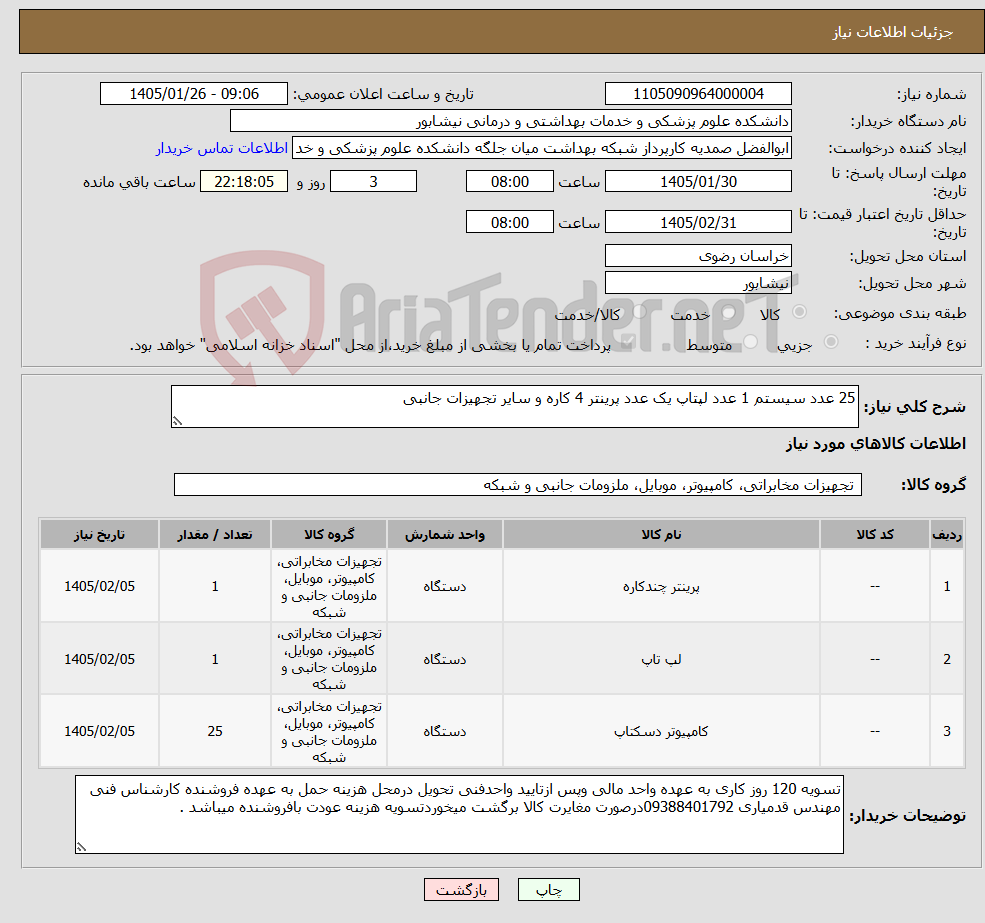Image resolution: width=985 pixels, height=923 pixels.
Task: Click resize handle of شرح کلی نیاز box
Action: point(177,421)
